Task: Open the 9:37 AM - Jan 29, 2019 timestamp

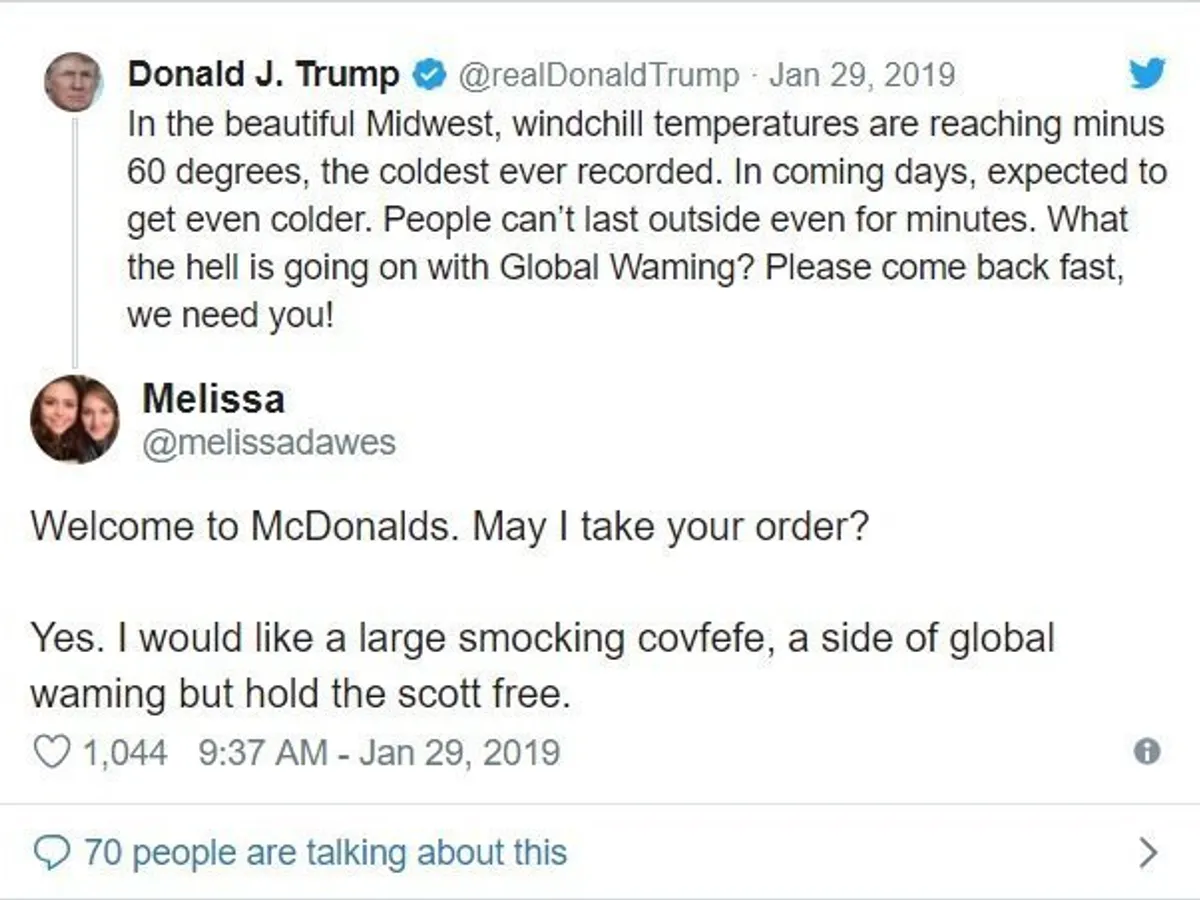Action: click(x=379, y=752)
